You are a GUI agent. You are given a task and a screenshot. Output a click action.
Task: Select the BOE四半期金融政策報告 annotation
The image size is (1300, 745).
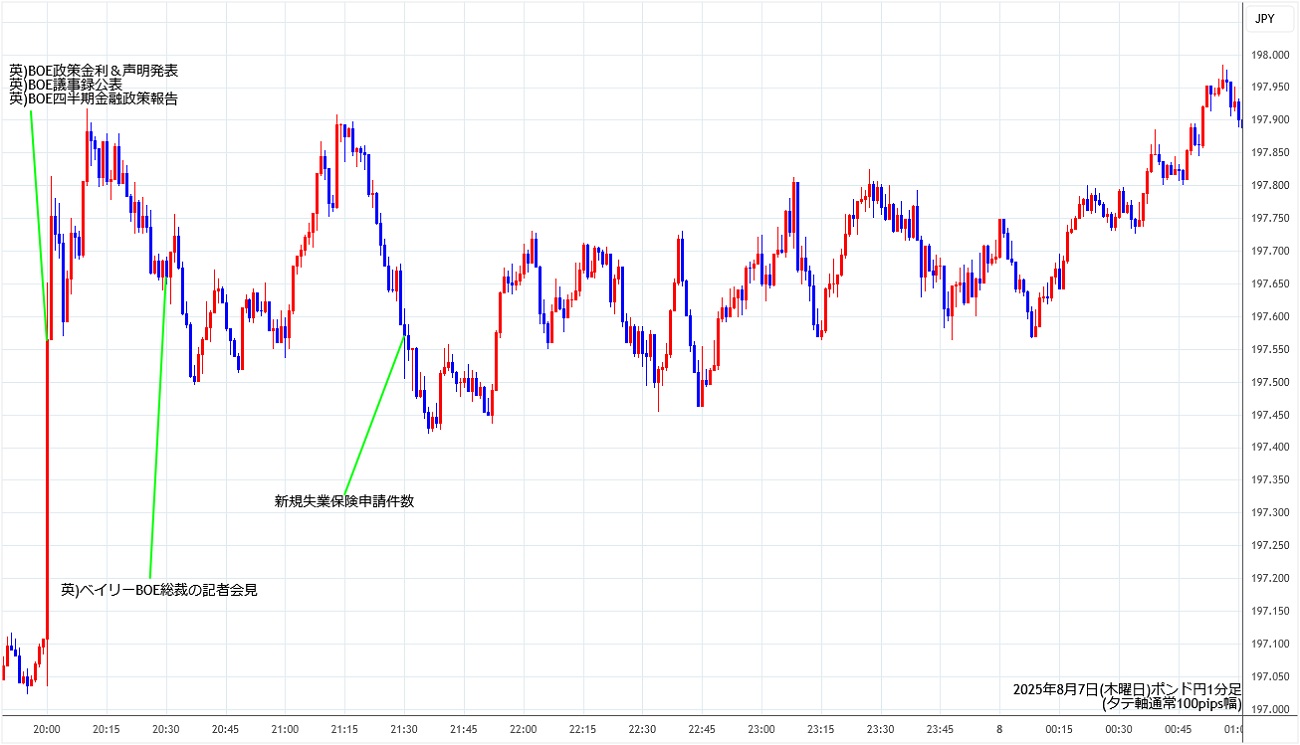(93, 98)
